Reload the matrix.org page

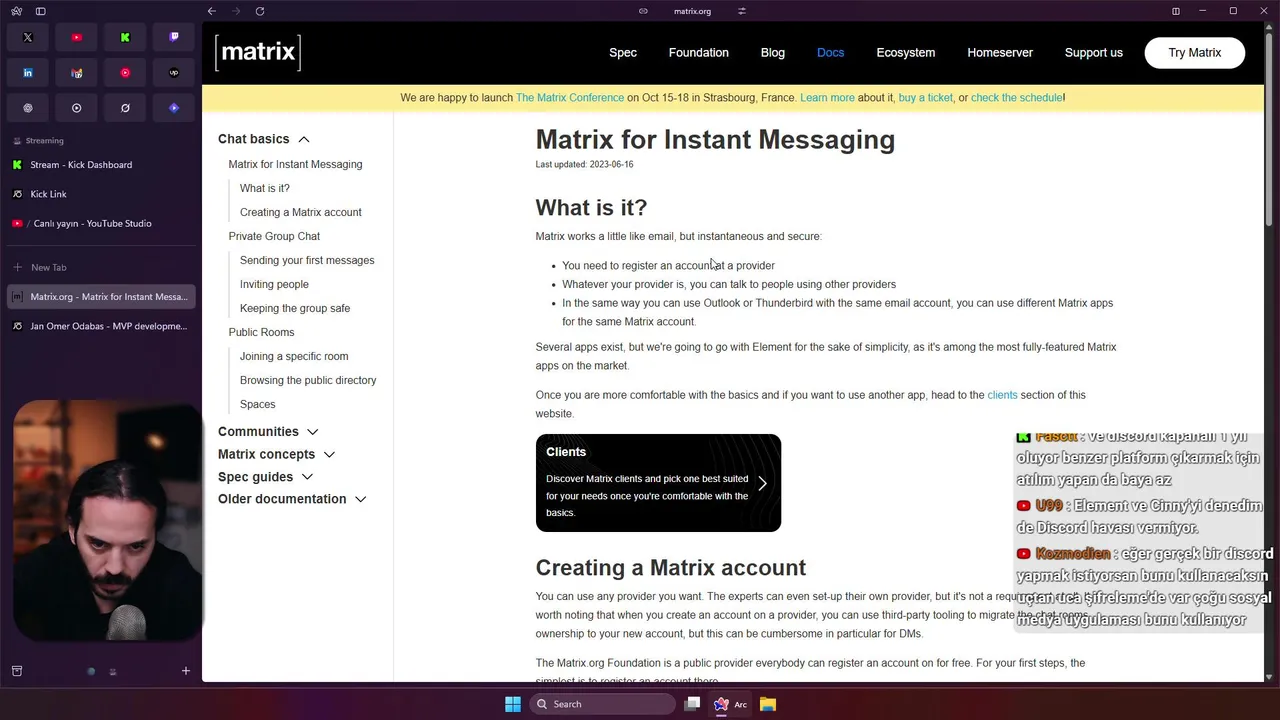pos(260,11)
